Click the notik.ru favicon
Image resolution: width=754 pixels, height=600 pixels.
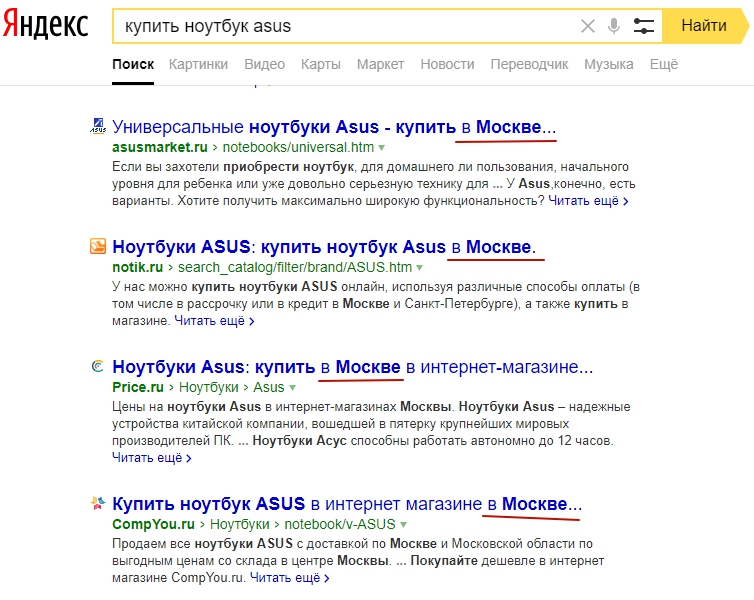(98, 246)
